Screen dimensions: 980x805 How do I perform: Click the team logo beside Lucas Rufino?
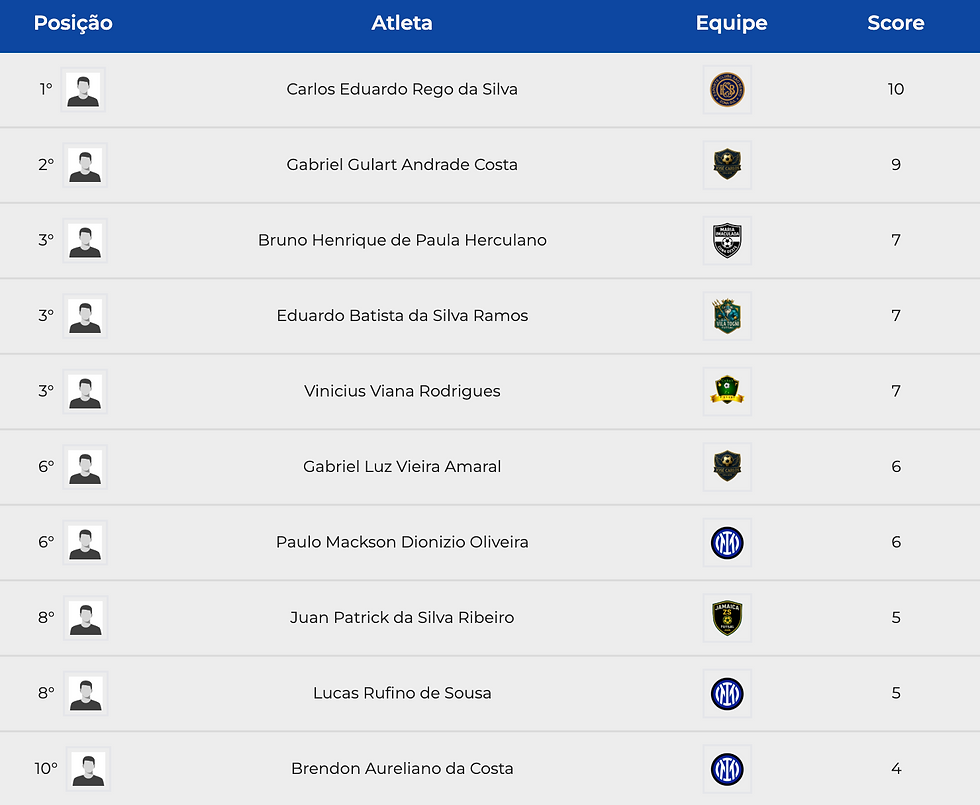(x=727, y=694)
